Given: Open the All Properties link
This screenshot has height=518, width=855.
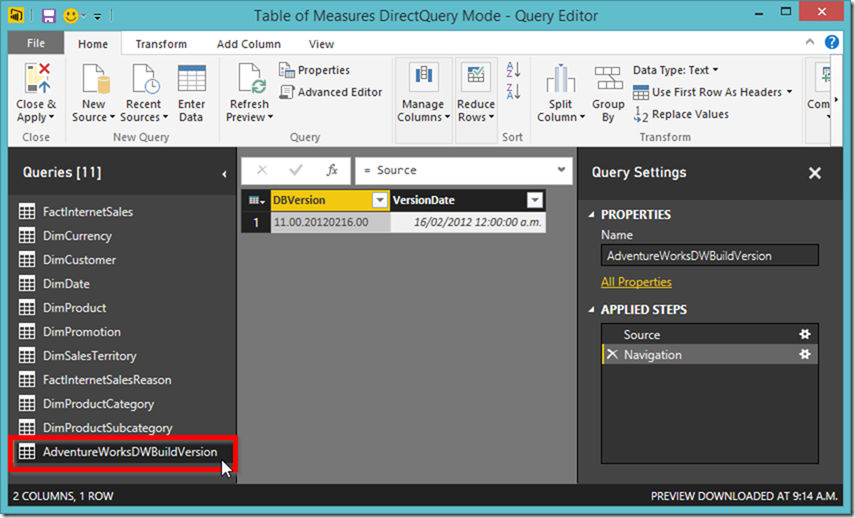Looking at the screenshot, I should coord(636,282).
